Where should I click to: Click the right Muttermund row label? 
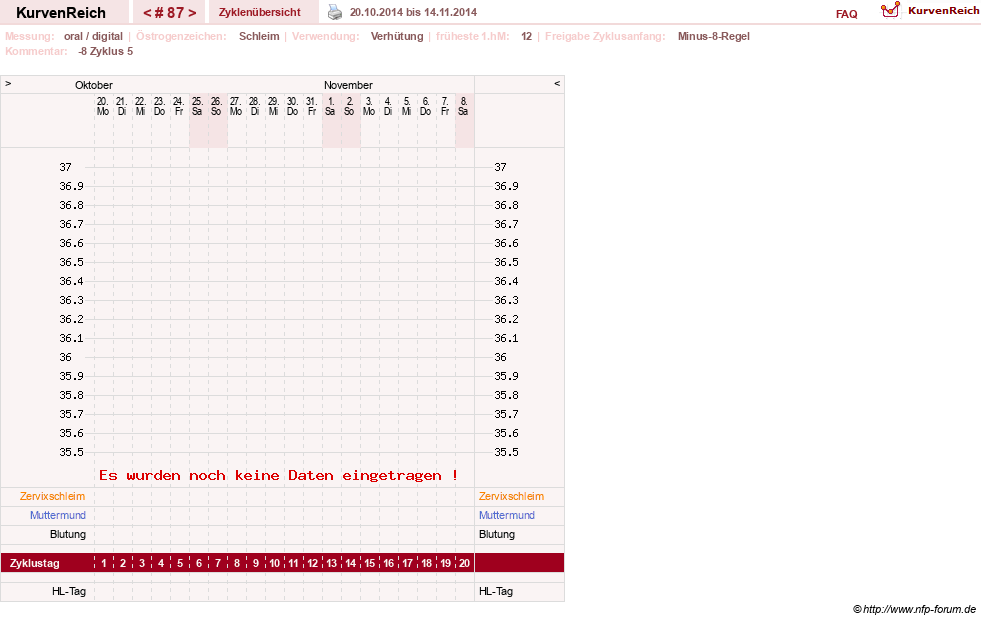pyautogui.click(x=507, y=515)
